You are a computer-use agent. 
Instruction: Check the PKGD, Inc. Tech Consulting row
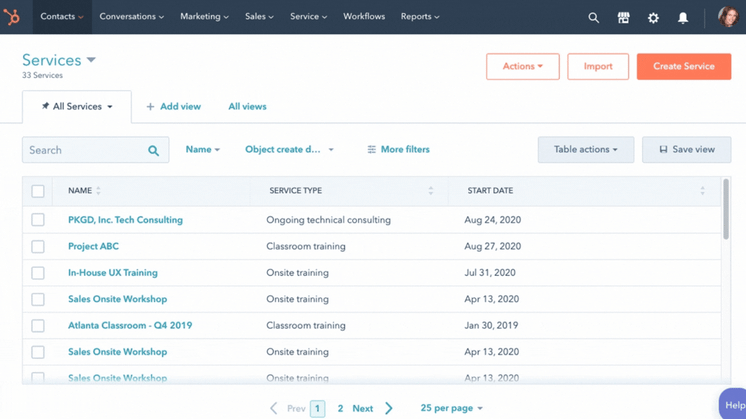click(38, 220)
